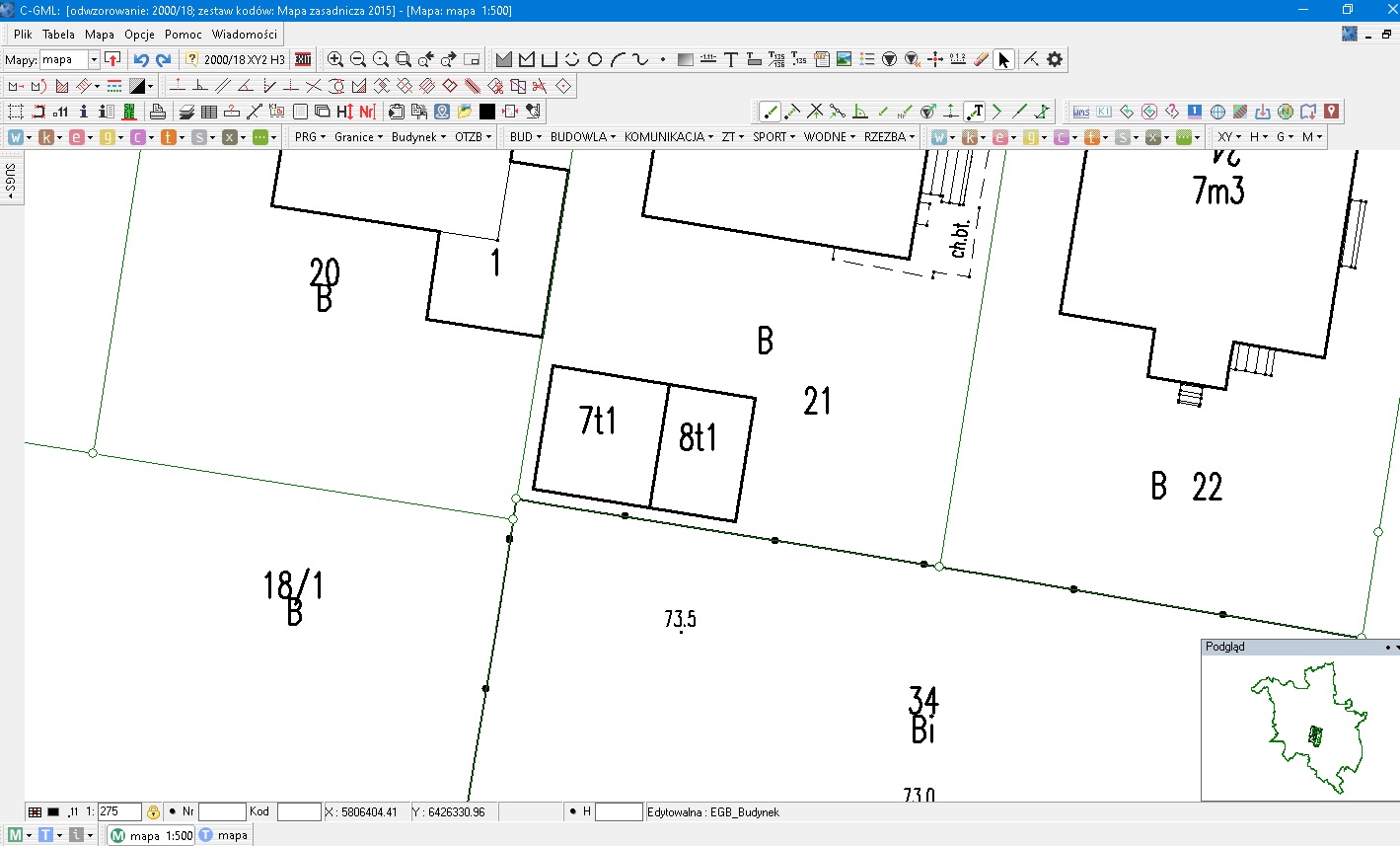Click the zoom in magnifier icon
This screenshot has width=1400, height=846.
[335, 59]
